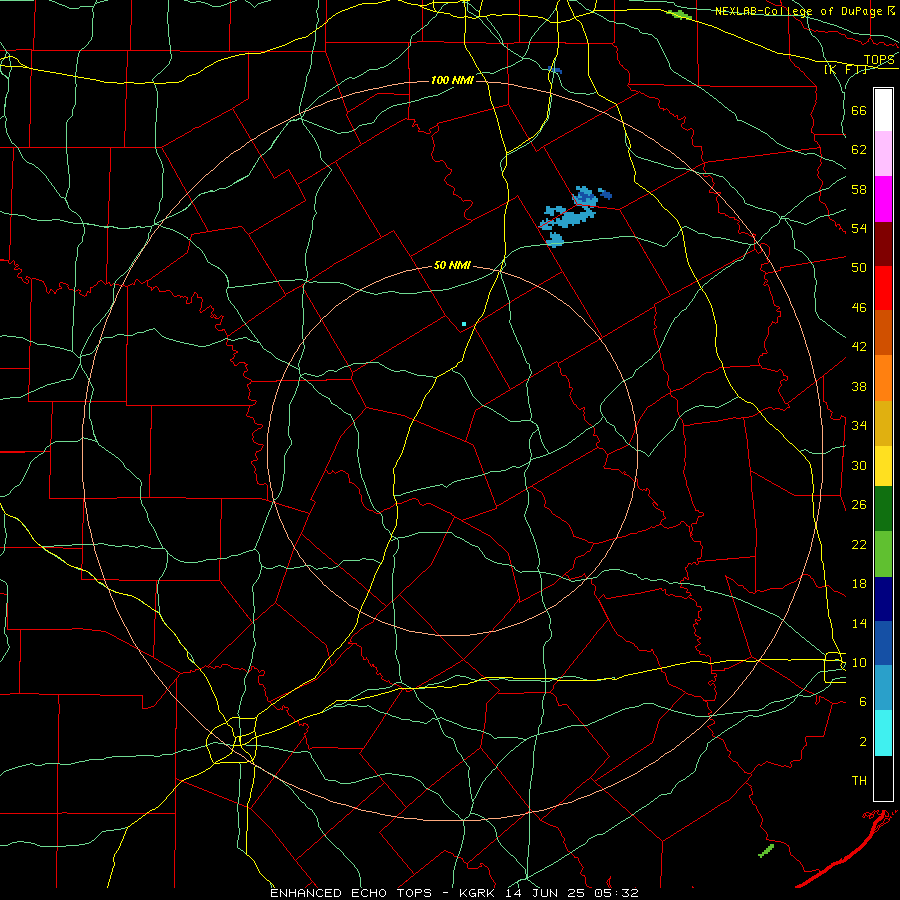This screenshot has width=900, height=900.
Task: Click the navy blue legend swatch
Action: 883,599
